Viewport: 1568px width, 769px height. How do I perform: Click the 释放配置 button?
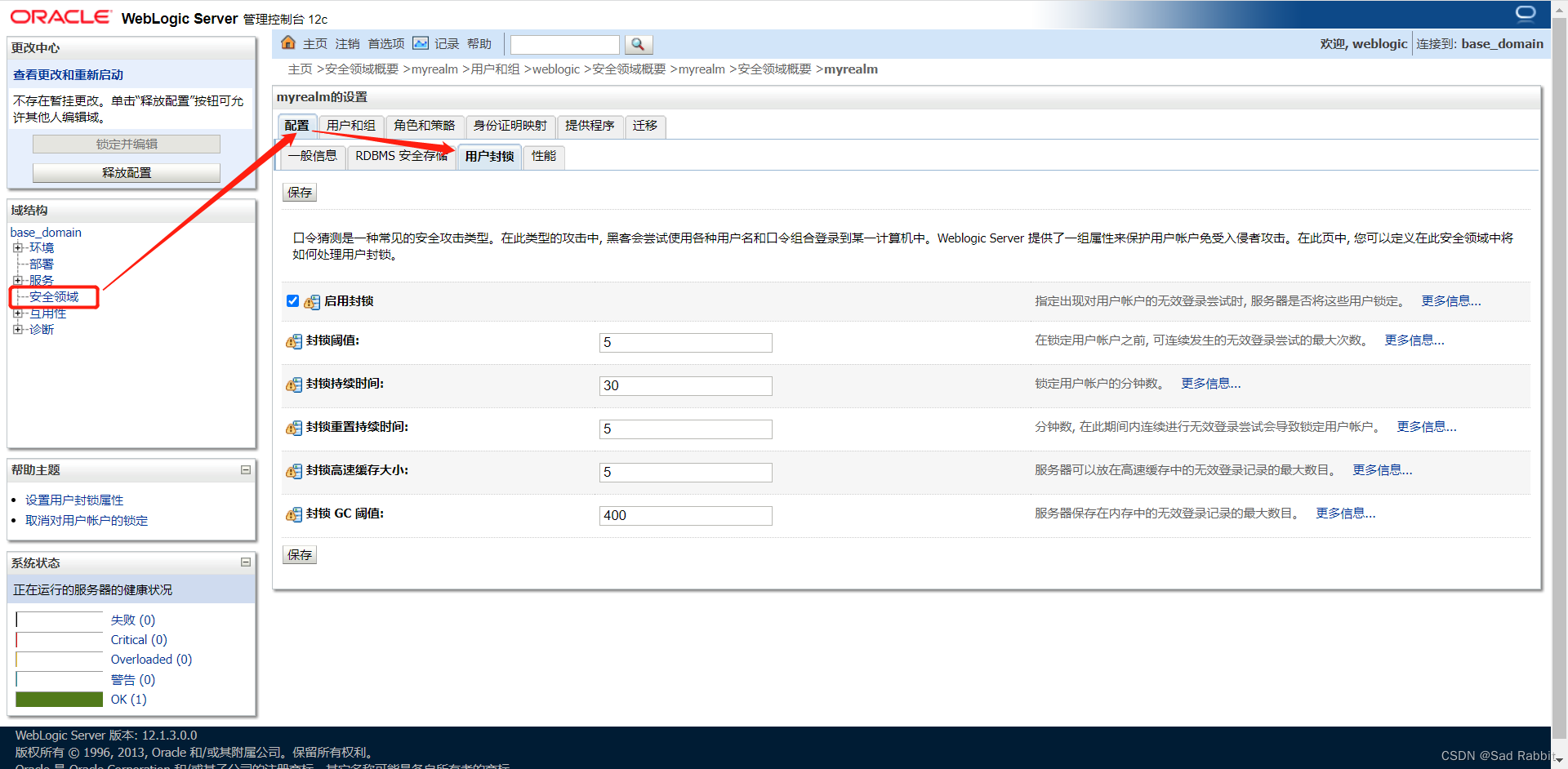point(127,173)
